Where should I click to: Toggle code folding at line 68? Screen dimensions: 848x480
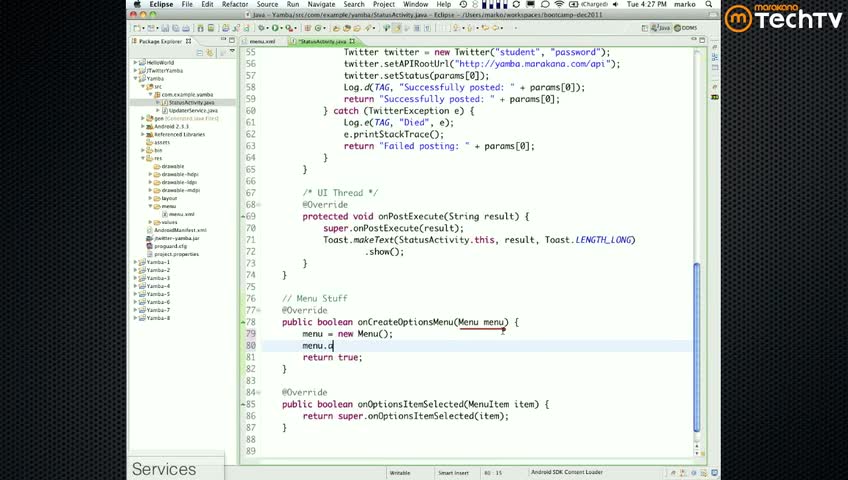point(259,205)
